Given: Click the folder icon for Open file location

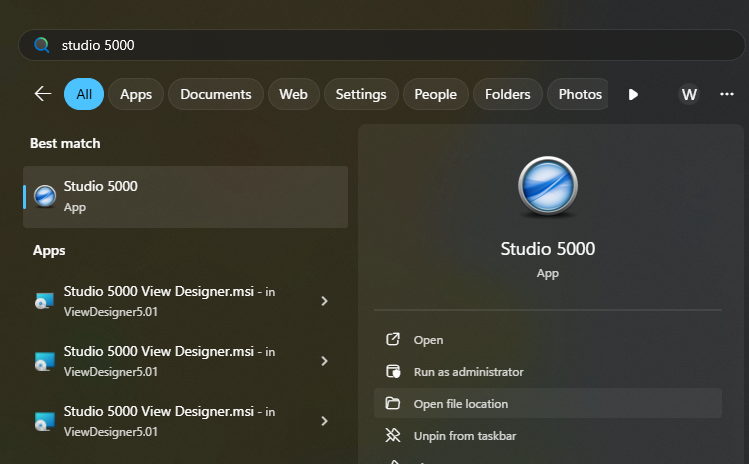Looking at the screenshot, I should tap(393, 404).
